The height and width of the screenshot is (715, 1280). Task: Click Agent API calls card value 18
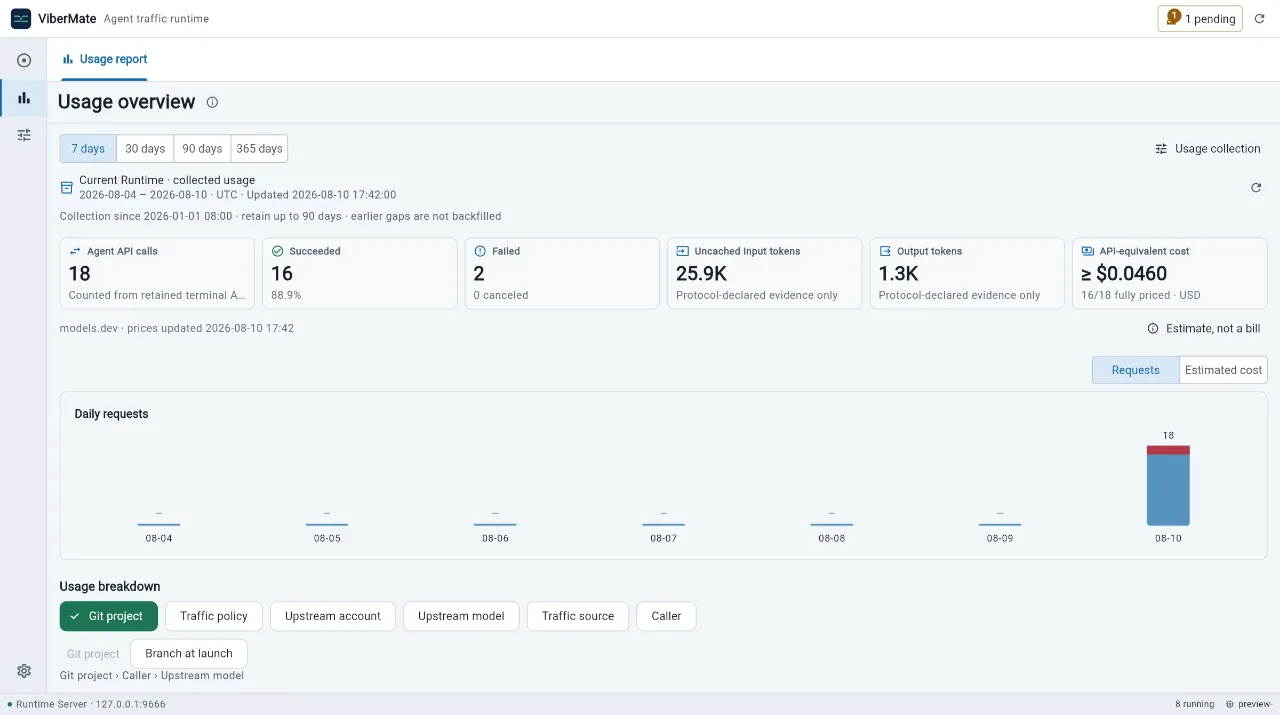click(x=80, y=273)
